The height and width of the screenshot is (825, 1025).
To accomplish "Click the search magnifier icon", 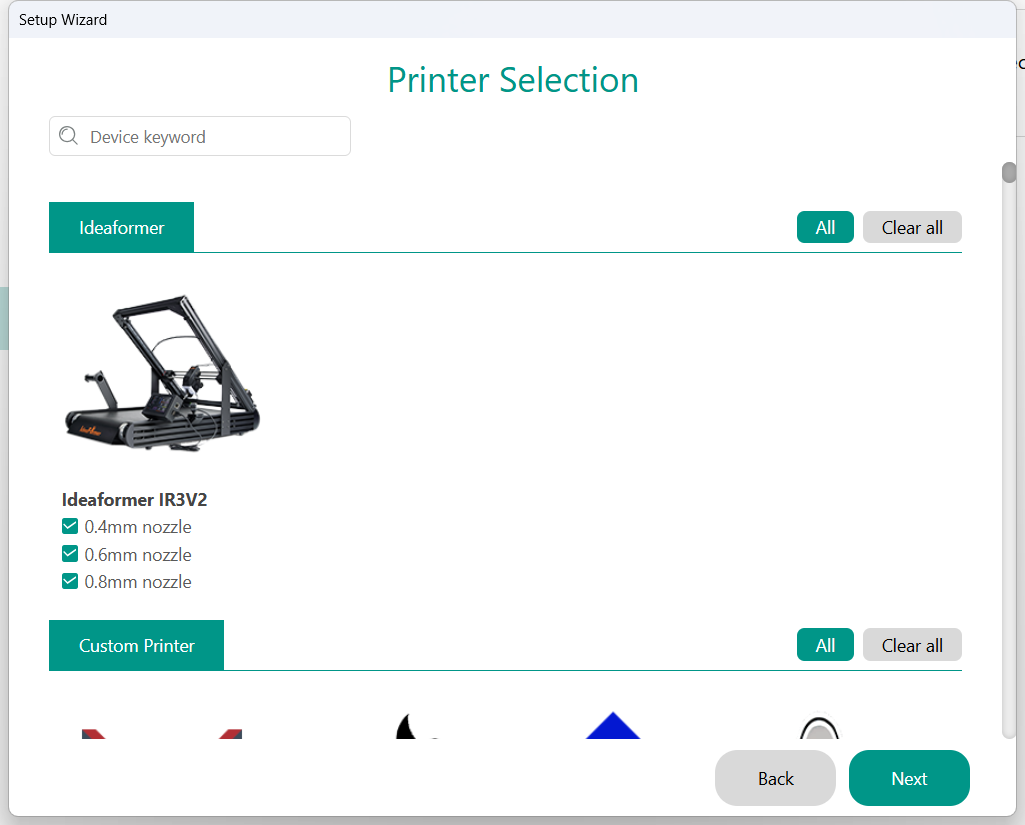I will click(68, 136).
